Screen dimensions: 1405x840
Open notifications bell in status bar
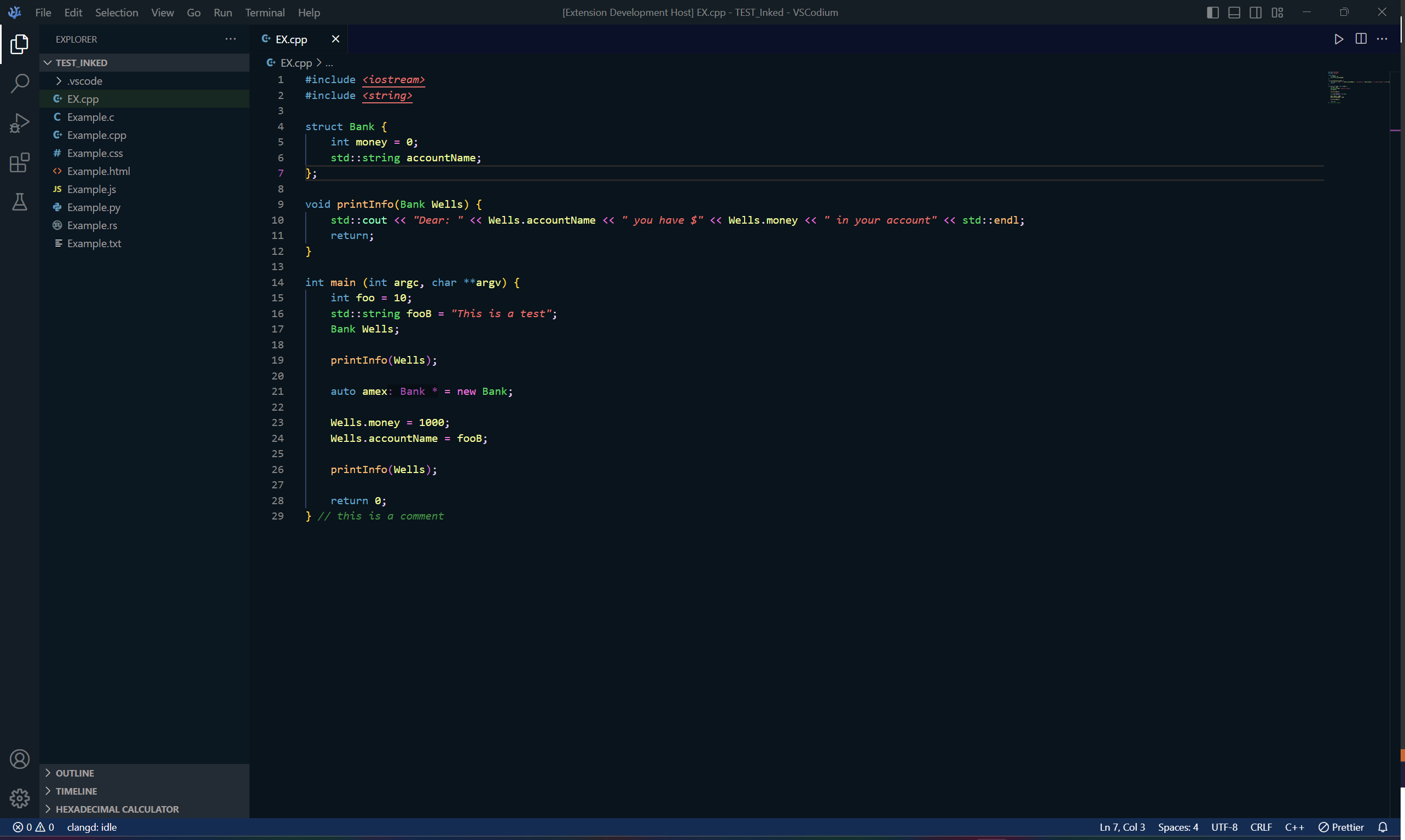[1383, 827]
